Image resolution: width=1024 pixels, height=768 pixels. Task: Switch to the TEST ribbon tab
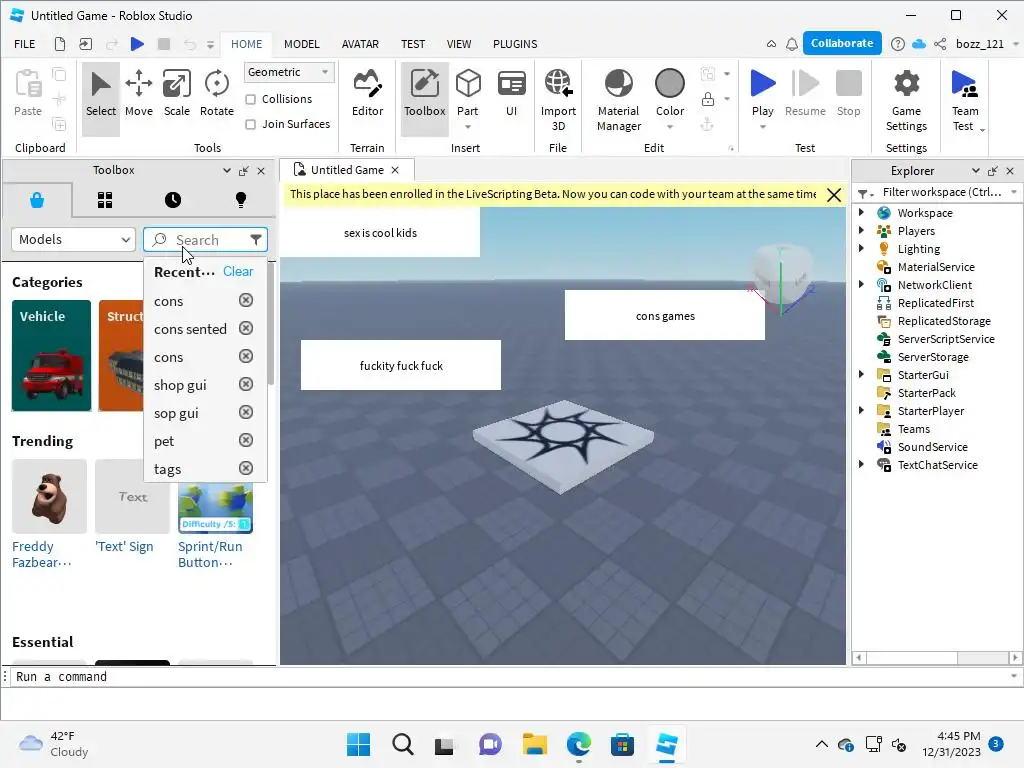413,44
